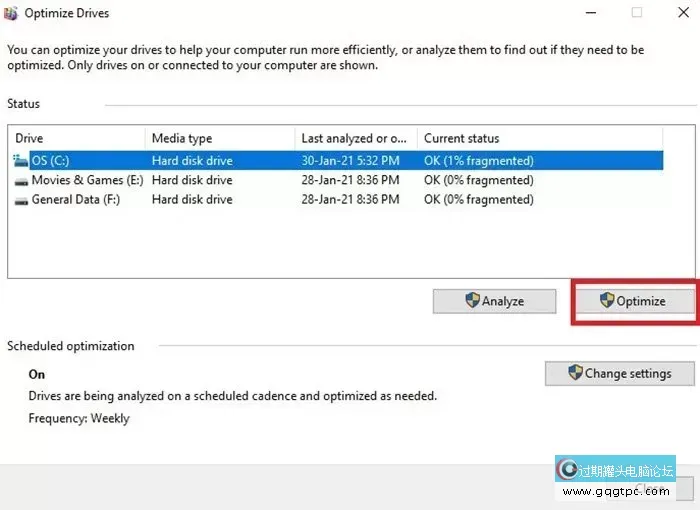Viewport: 700px width, 510px height.
Task: Sort by the Media type column header
Action: pos(220,138)
